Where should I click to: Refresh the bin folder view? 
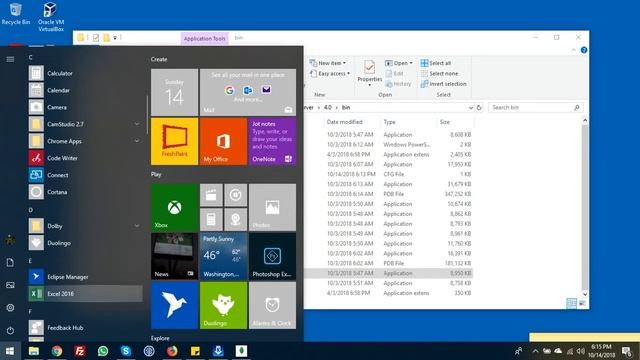point(479,108)
